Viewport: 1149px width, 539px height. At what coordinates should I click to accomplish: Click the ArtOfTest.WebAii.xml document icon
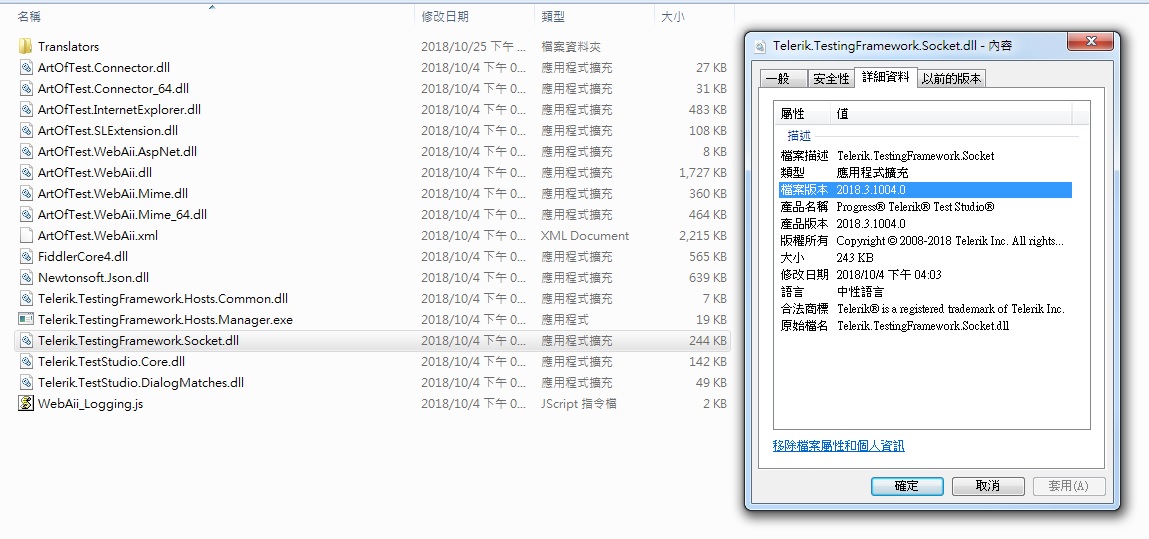point(26,236)
